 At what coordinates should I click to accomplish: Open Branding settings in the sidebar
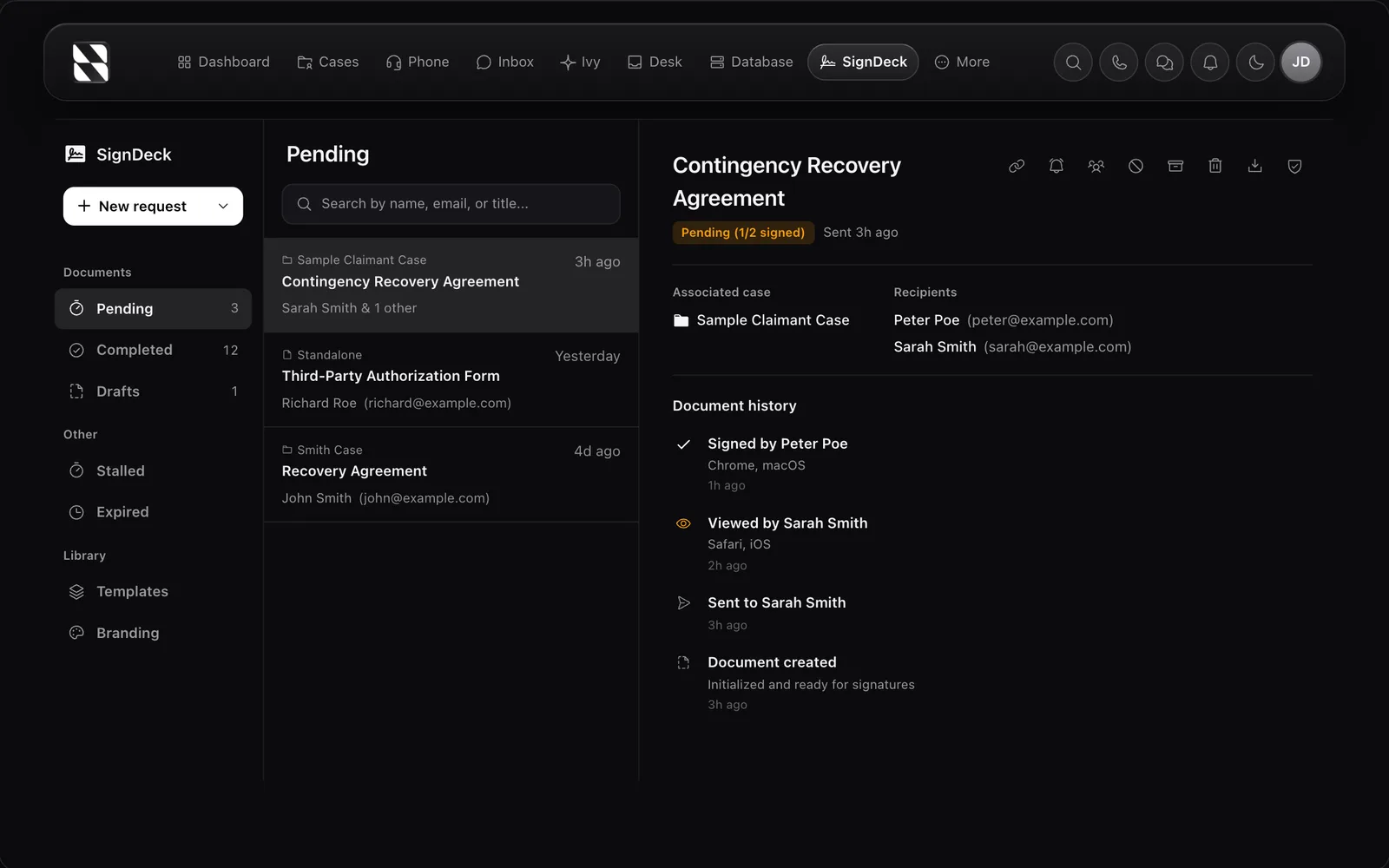pyautogui.click(x=153, y=633)
